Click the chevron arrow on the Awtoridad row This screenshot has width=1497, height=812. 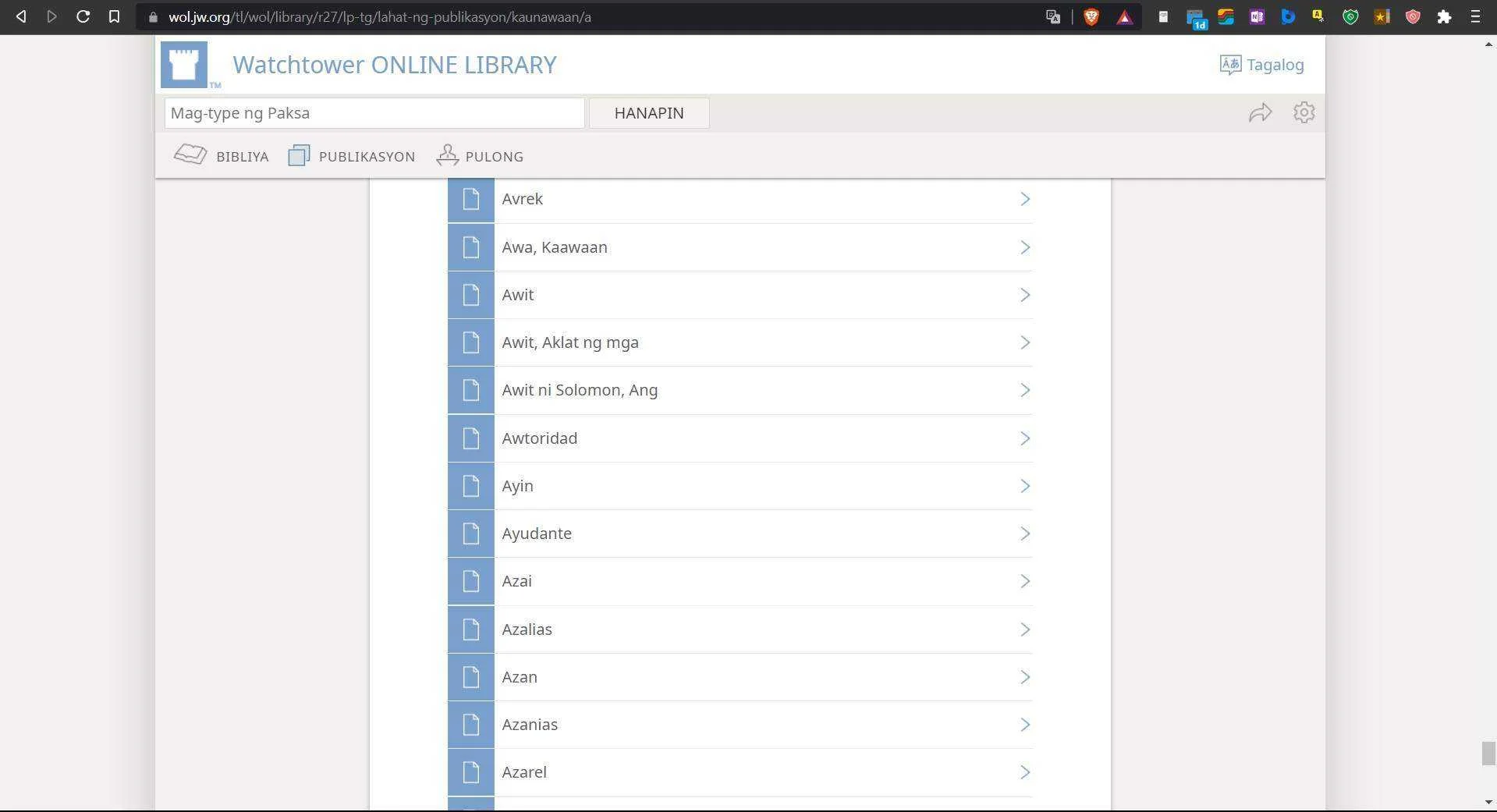click(1025, 438)
